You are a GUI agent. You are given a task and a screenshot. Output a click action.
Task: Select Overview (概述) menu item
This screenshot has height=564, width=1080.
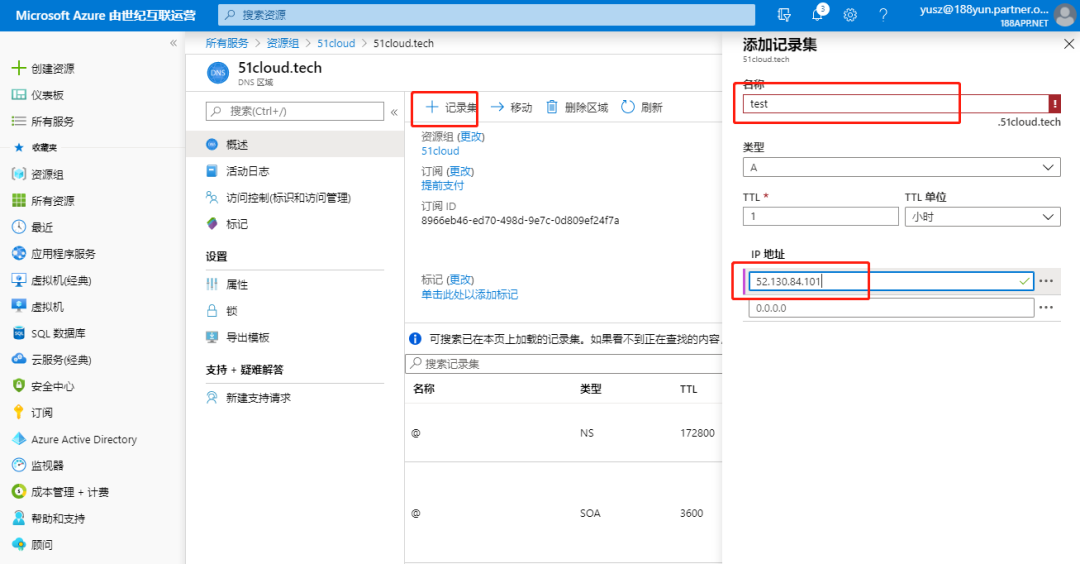point(295,145)
